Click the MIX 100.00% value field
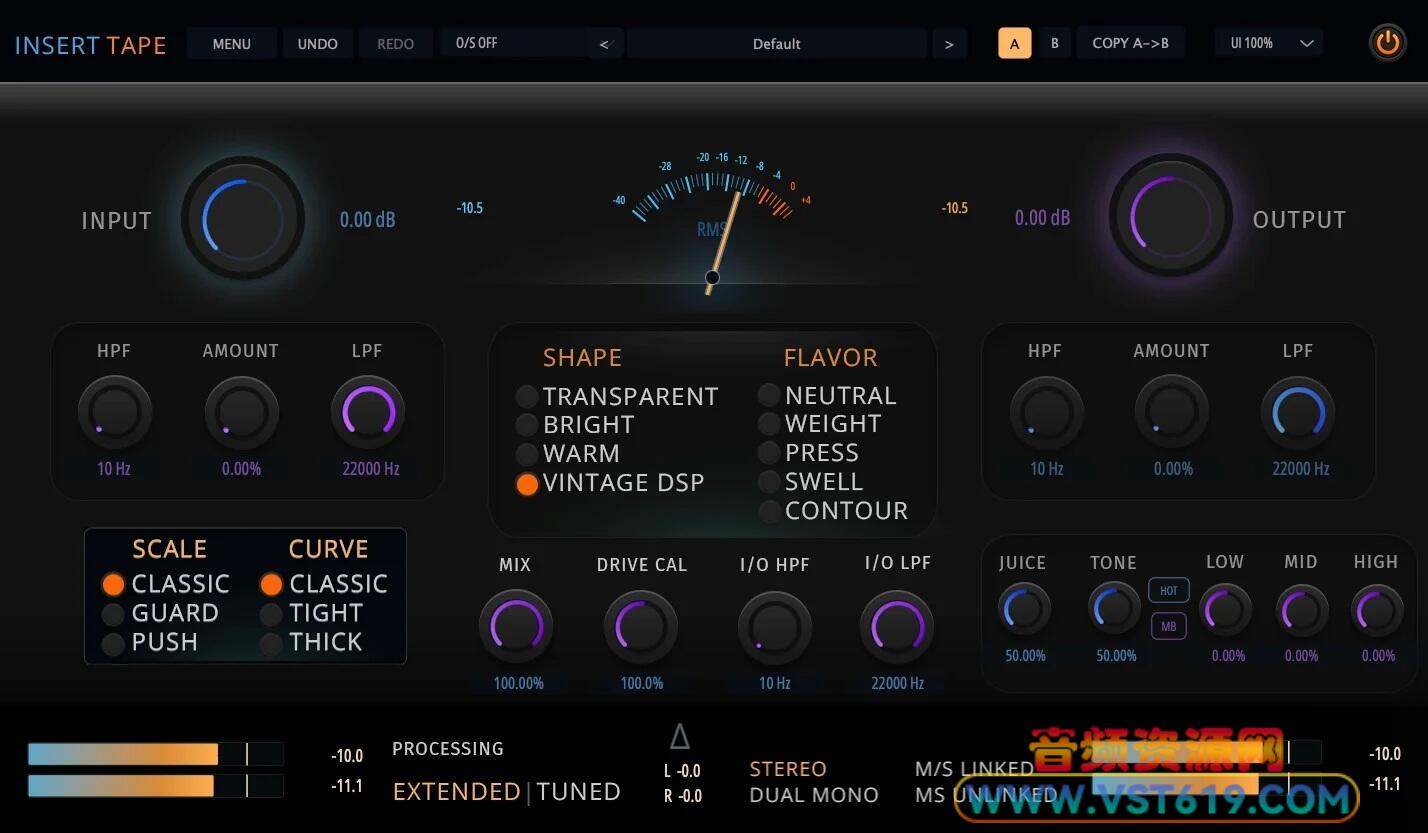This screenshot has height=833, width=1428. click(x=518, y=684)
